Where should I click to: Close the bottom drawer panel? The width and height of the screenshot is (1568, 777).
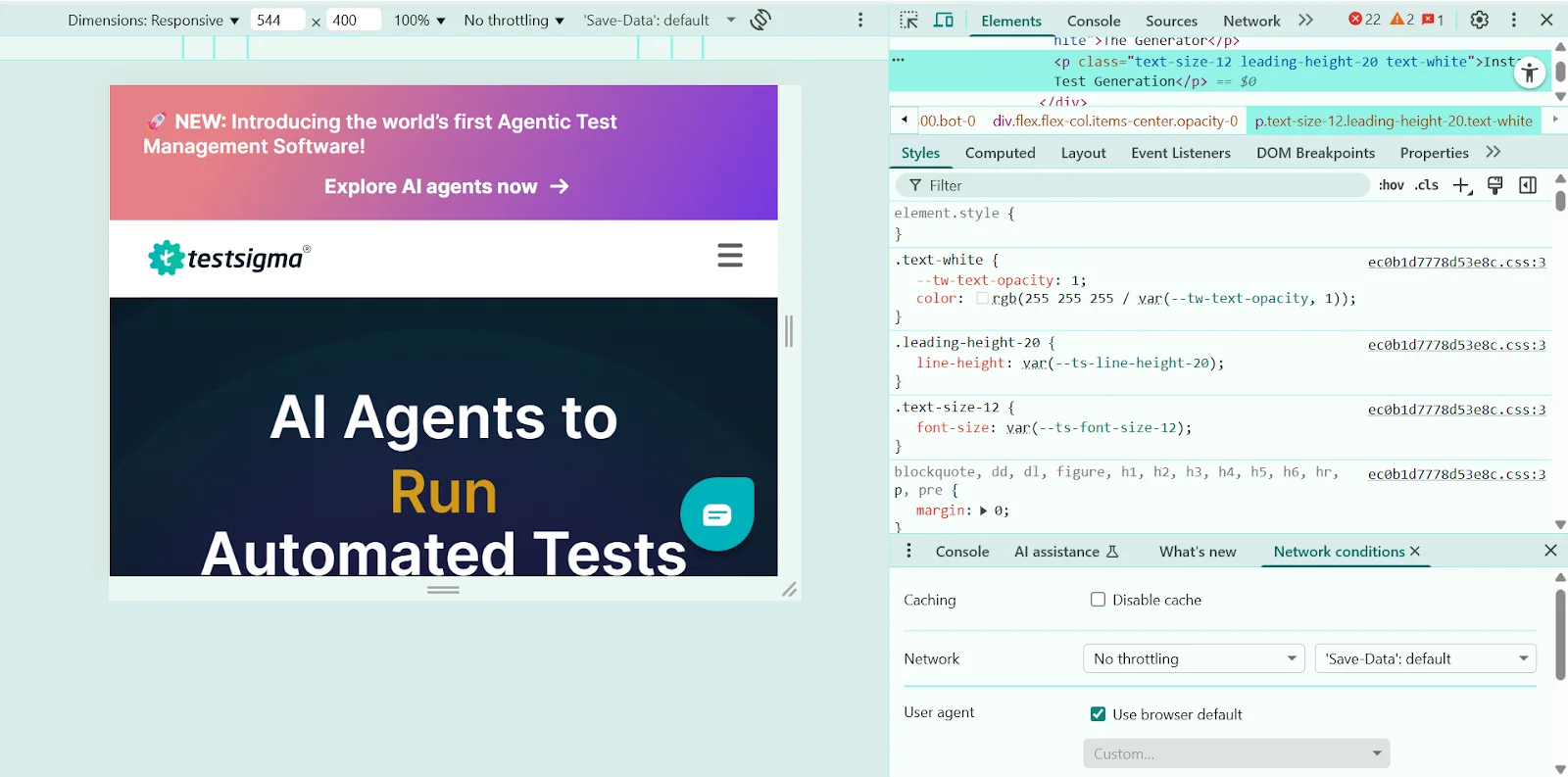pyautogui.click(x=1550, y=551)
